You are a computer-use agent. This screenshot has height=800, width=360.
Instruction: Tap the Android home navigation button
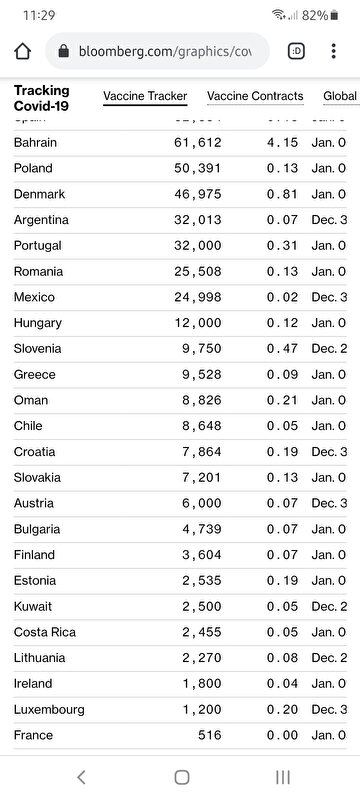pos(182,777)
